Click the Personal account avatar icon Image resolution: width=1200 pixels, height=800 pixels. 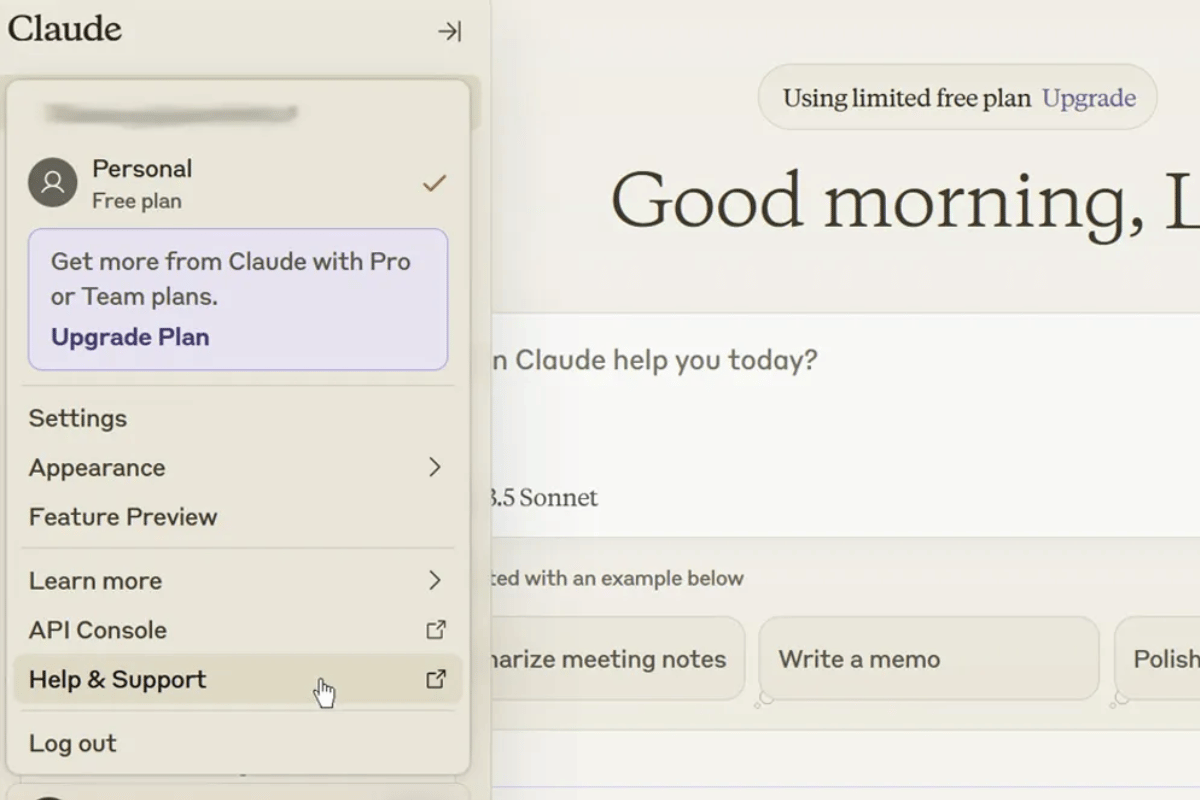tap(52, 183)
